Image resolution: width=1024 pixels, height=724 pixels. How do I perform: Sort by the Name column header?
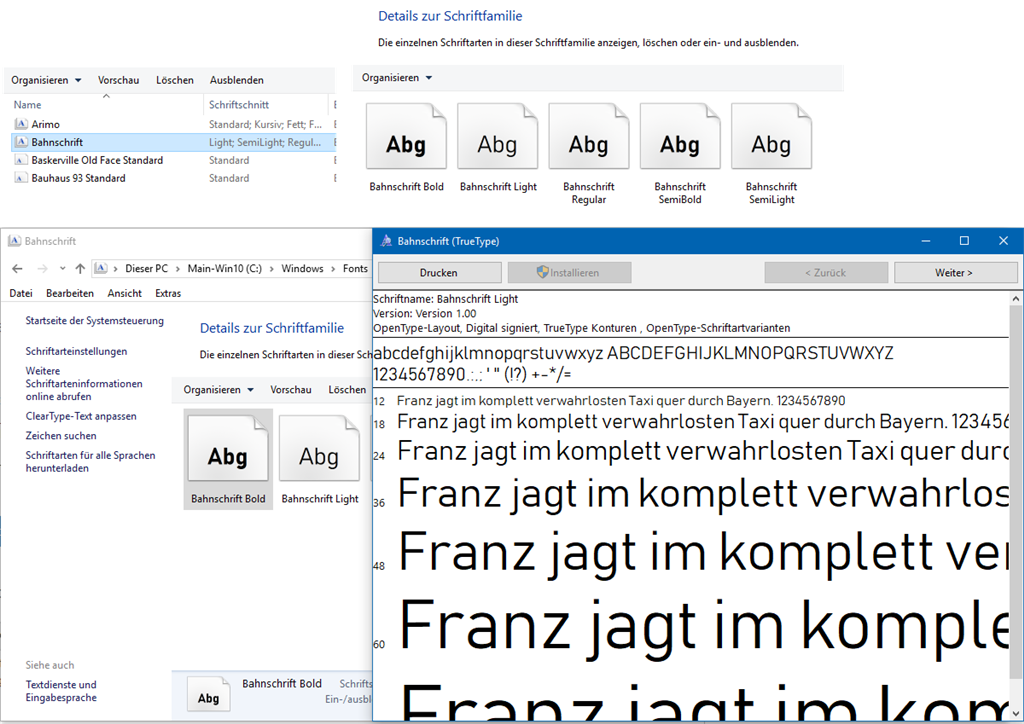(x=27, y=104)
